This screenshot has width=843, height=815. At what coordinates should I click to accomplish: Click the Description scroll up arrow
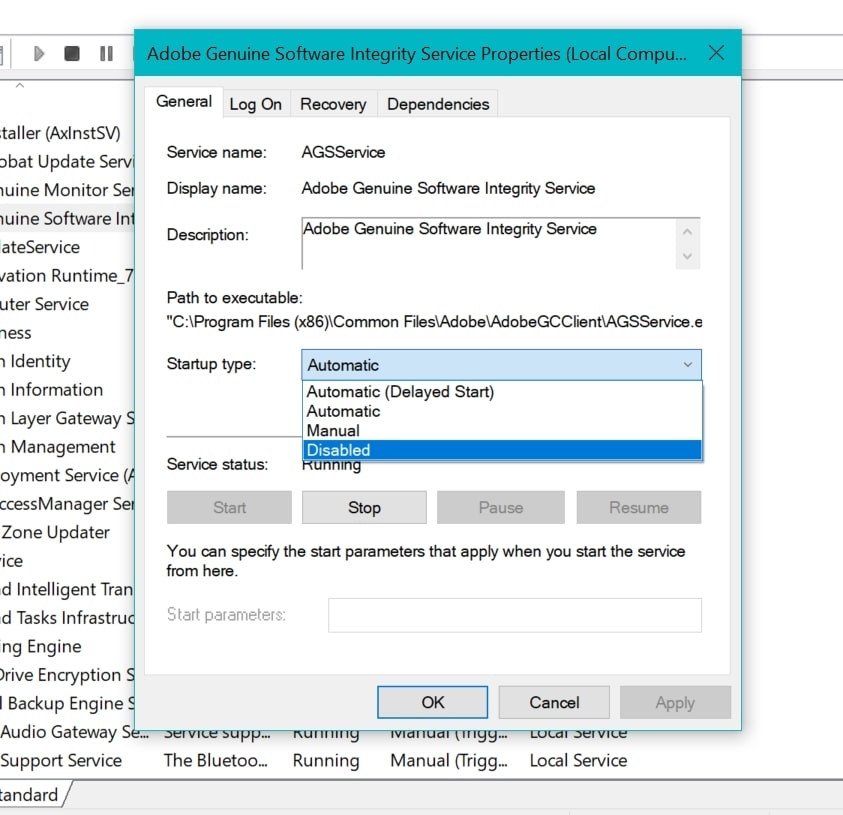[x=687, y=232]
